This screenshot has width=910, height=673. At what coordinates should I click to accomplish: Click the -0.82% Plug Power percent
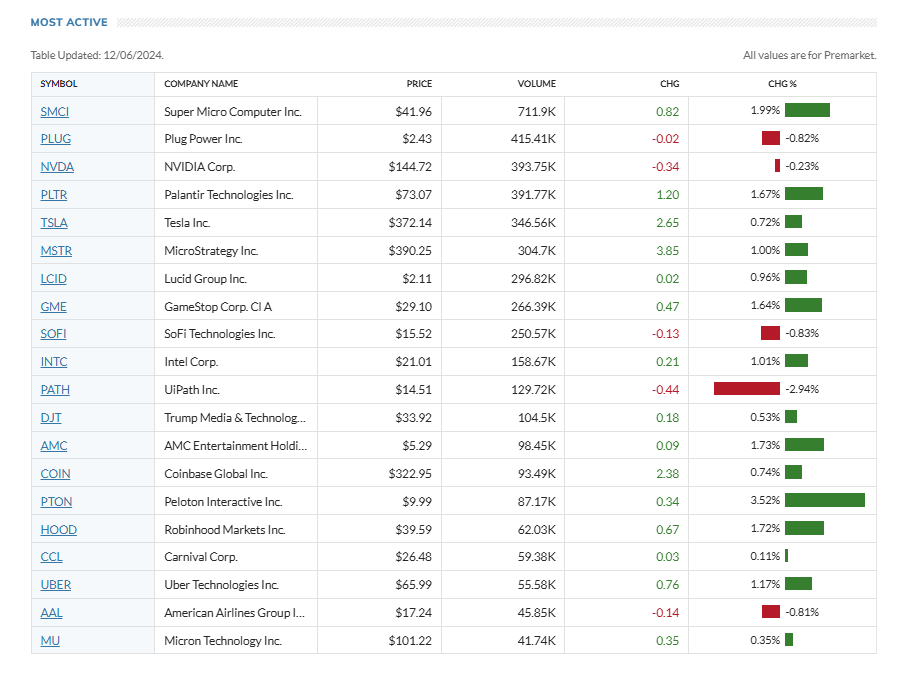802,138
